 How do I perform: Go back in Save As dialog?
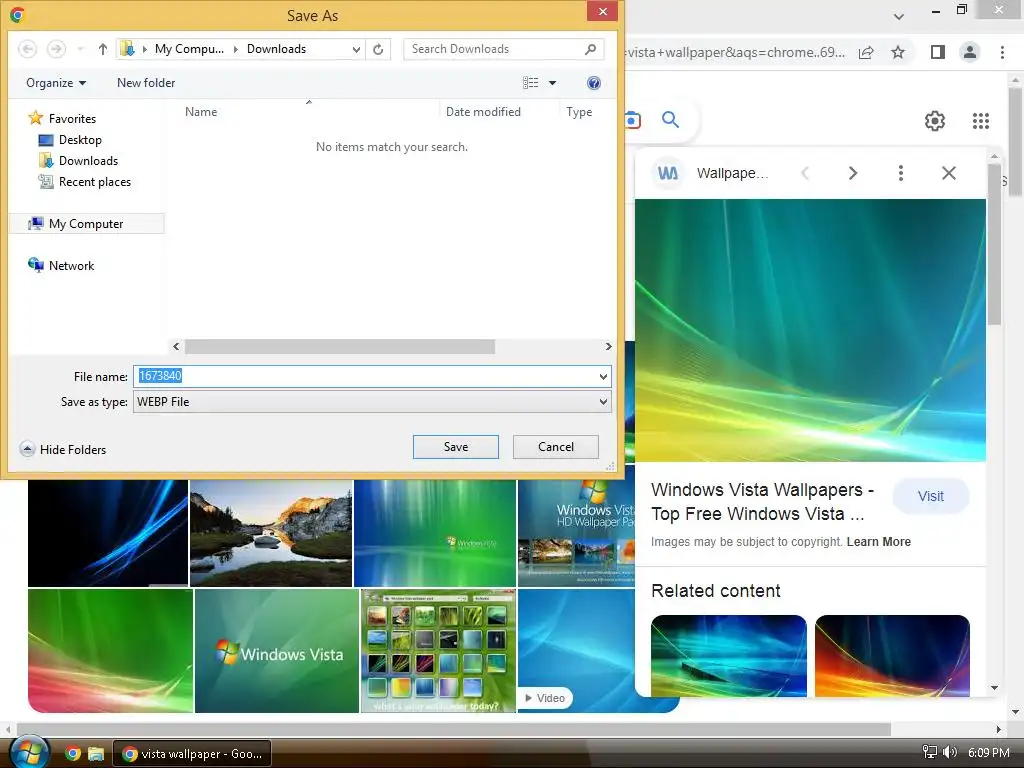pos(27,49)
